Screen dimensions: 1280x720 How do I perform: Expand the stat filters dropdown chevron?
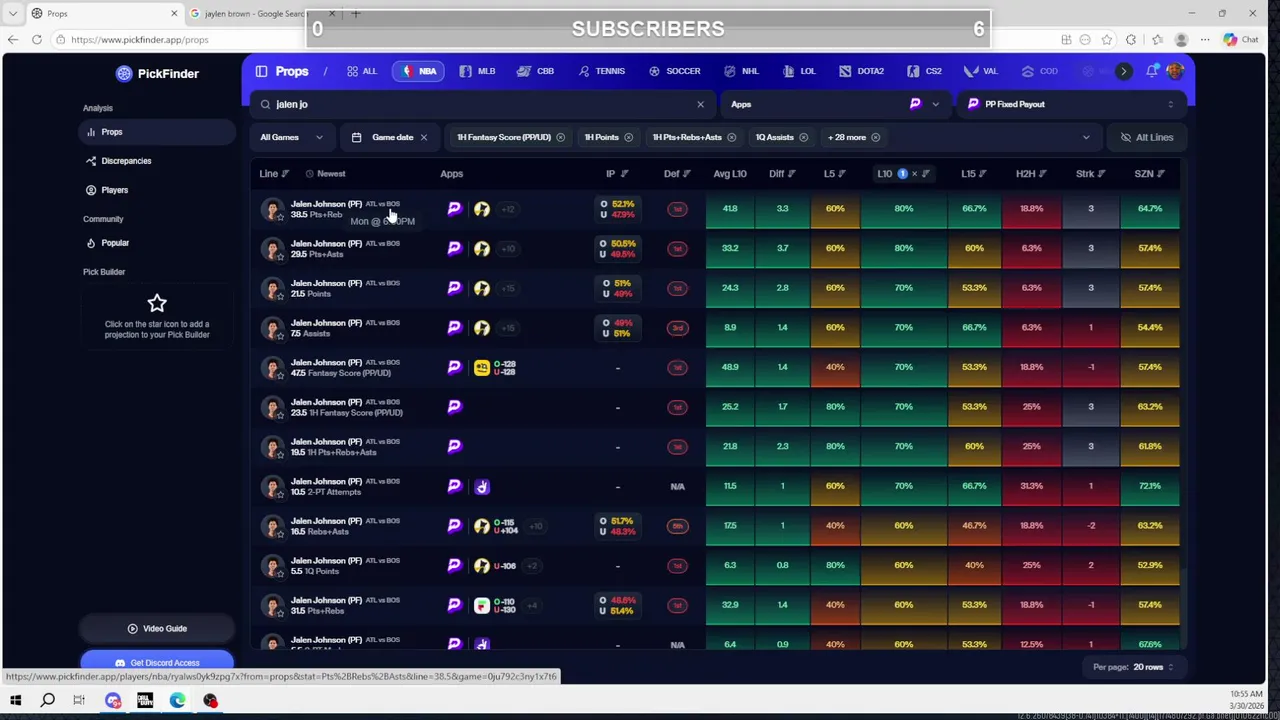coord(1086,137)
